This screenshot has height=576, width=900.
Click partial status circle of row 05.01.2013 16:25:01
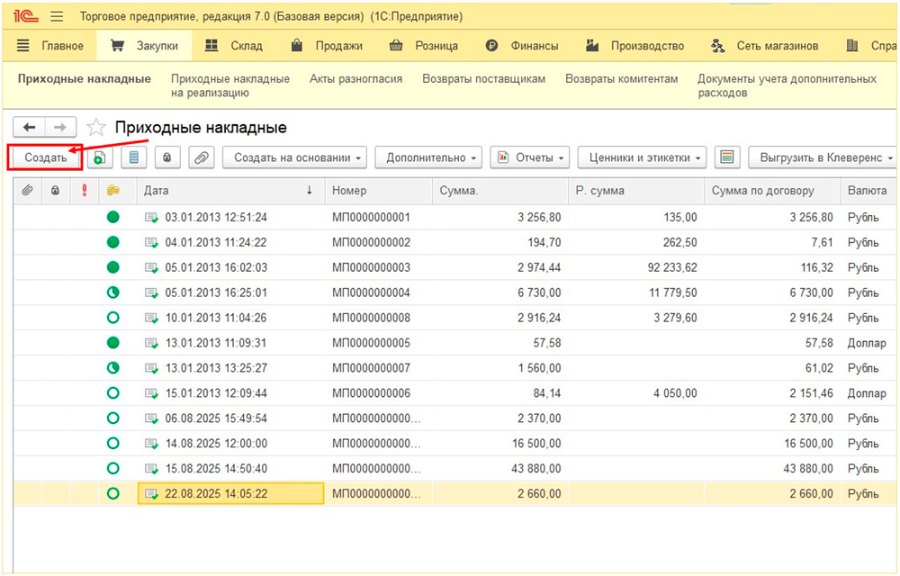[113, 293]
